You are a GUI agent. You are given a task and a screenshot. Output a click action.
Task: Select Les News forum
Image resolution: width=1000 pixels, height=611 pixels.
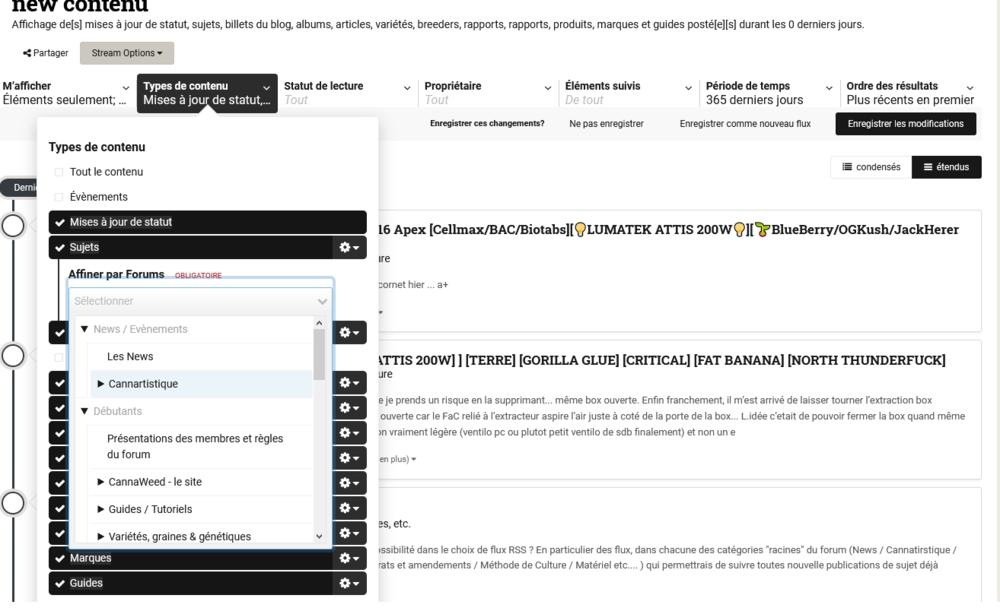[x=130, y=357]
